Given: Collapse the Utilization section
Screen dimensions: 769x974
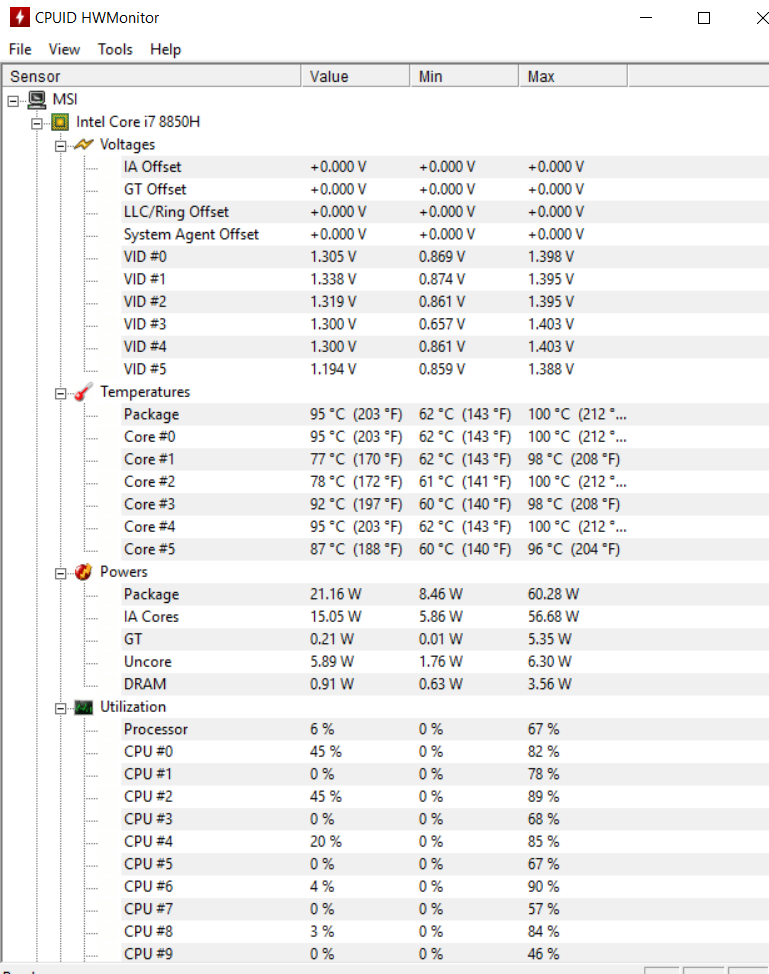Looking at the screenshot, I should coord(60,708).
